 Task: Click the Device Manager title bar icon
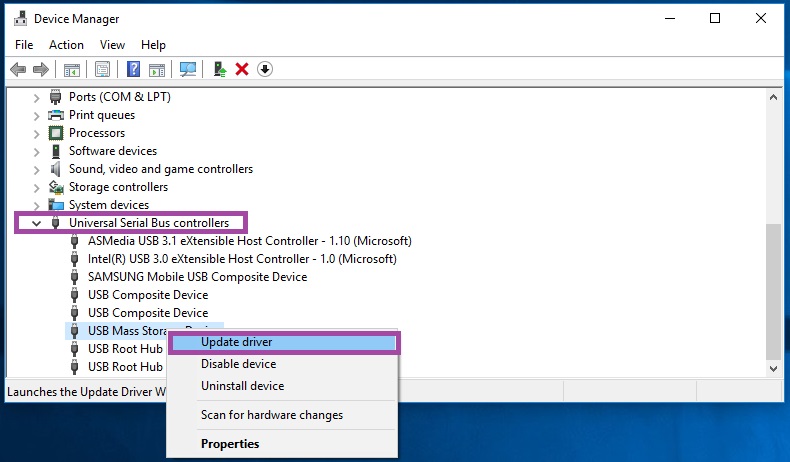pyautogui.click(x=21, y=19)
